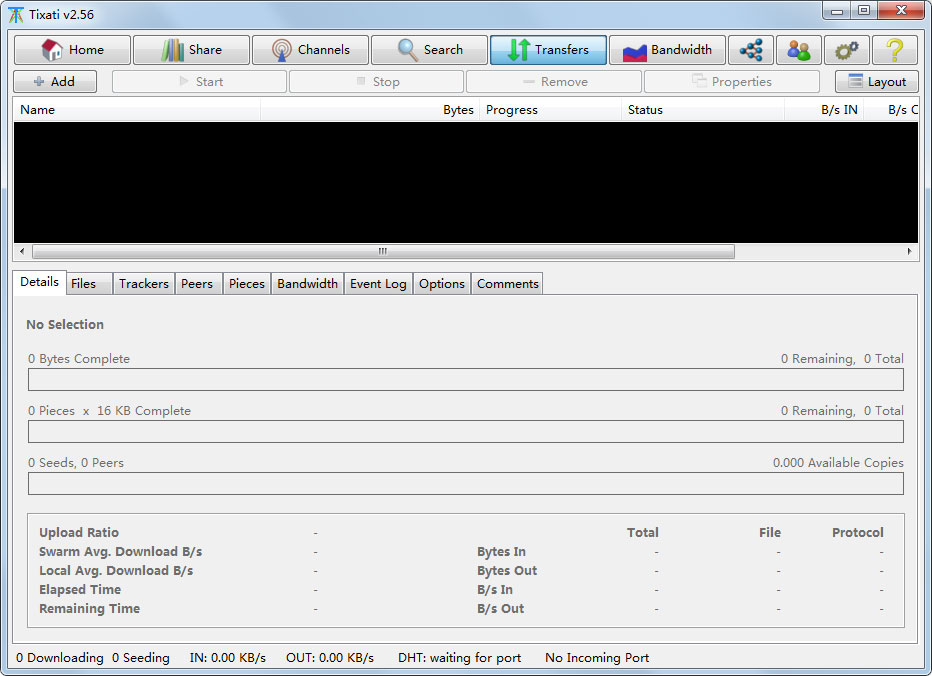Click the Pieces Complete progress bar
This screenshot has width=932, height=676.
pyautogui.click(x=465, y=432)
